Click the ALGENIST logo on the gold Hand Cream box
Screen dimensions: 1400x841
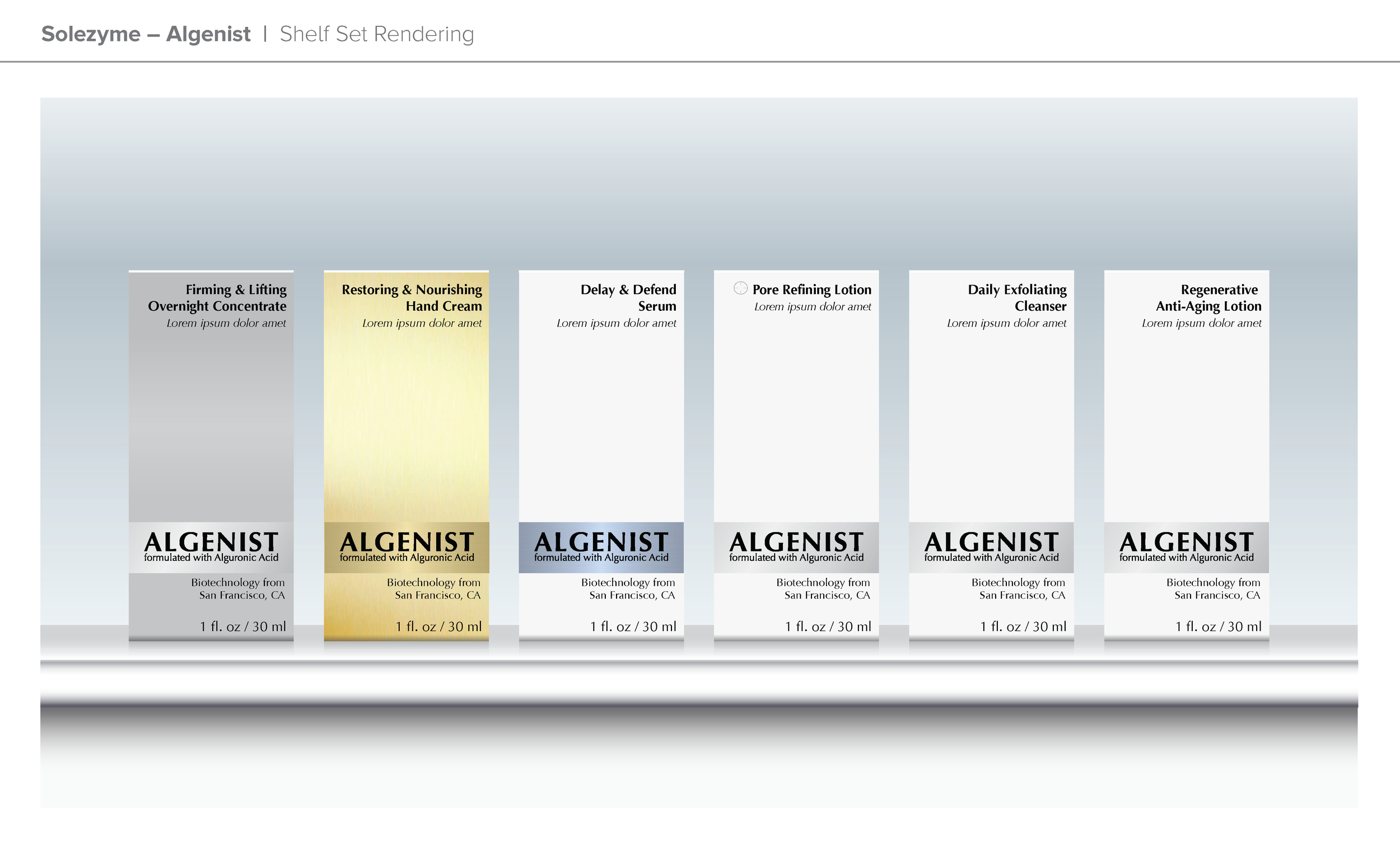coord(407,542)
